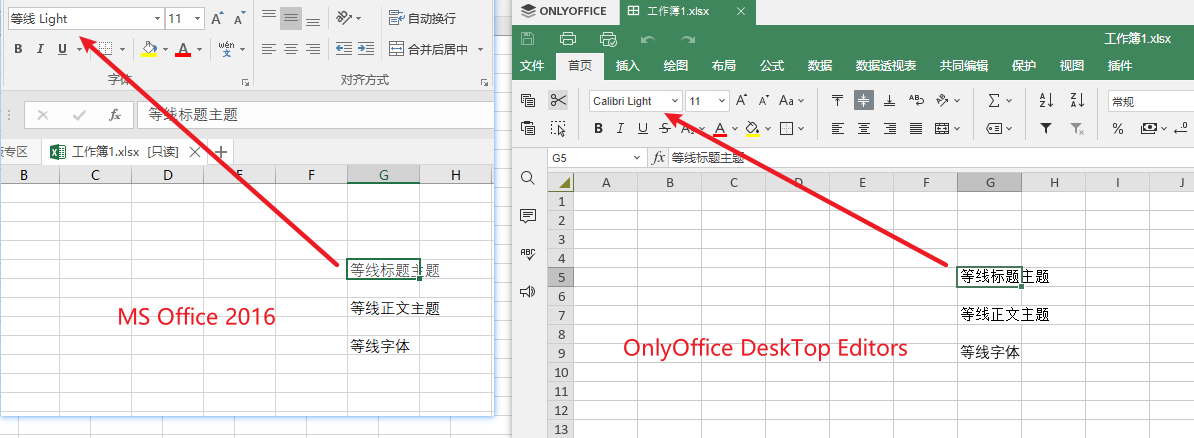Toggle Underline in the OnlyOffice toolbar
Viewport: 1194px width, 438px height.
643,129
